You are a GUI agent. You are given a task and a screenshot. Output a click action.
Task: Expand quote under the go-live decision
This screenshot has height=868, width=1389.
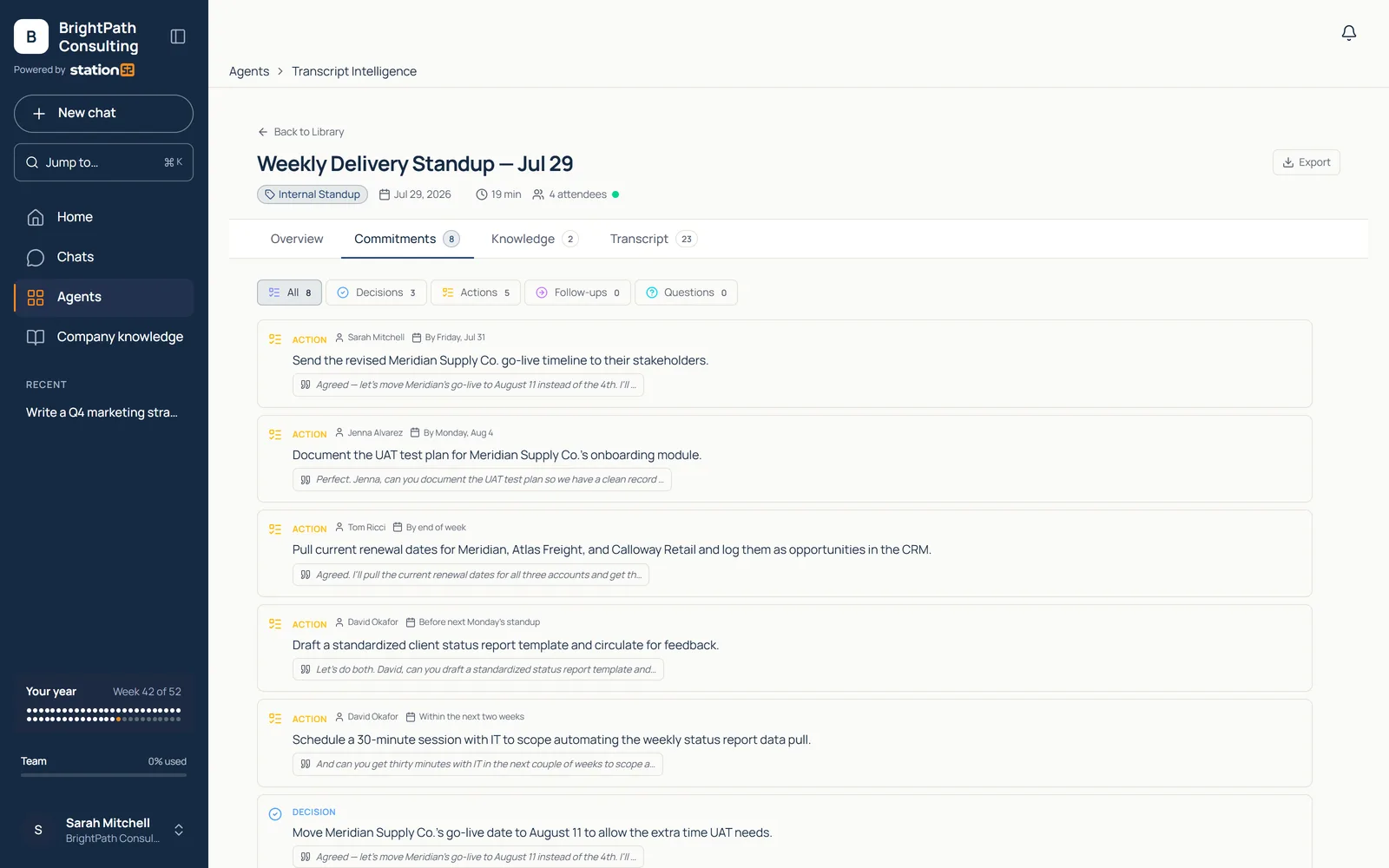pos(468,857)
